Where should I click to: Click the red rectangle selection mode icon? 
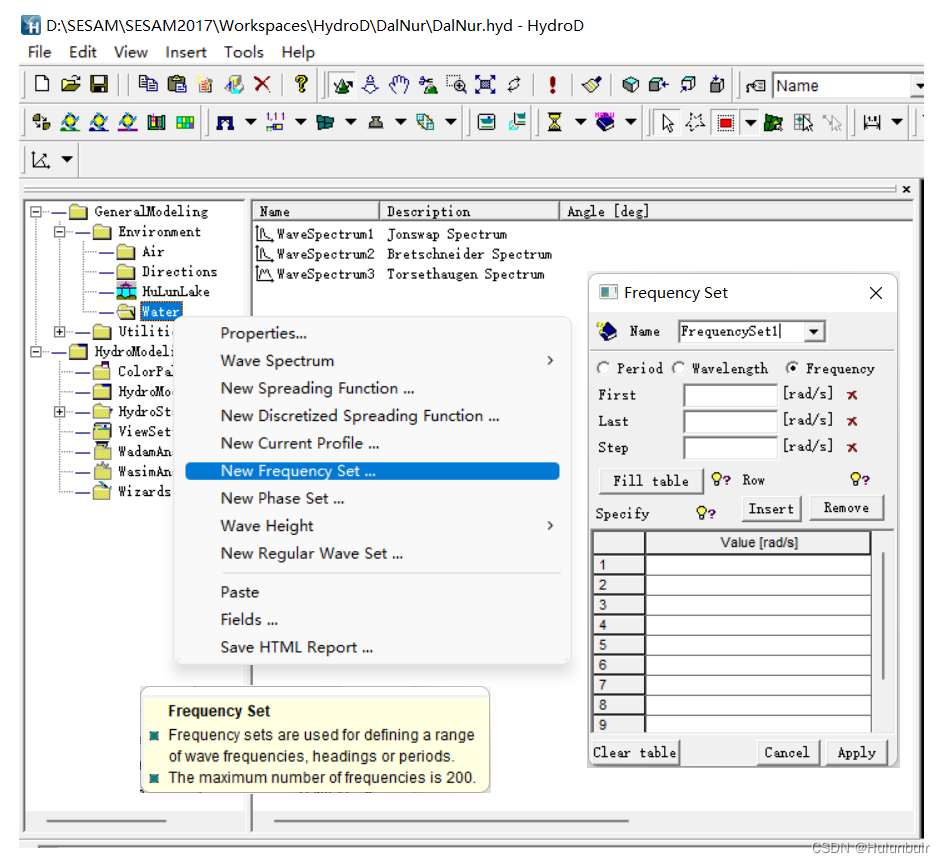click(x=726, y=124)
